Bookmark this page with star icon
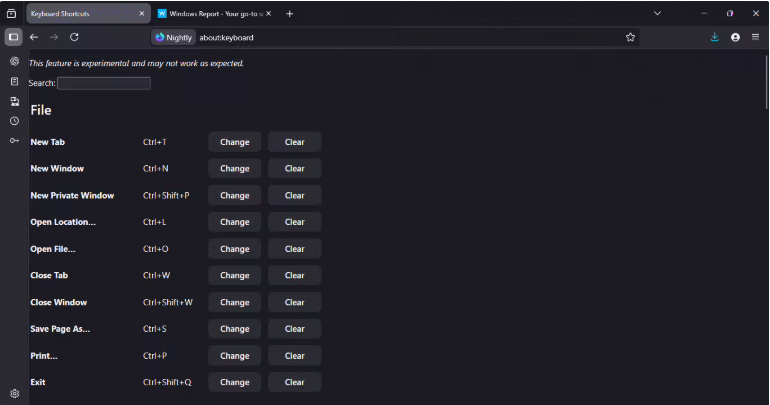The height and width of the screenshot is (405, 770). pos(630,37)
